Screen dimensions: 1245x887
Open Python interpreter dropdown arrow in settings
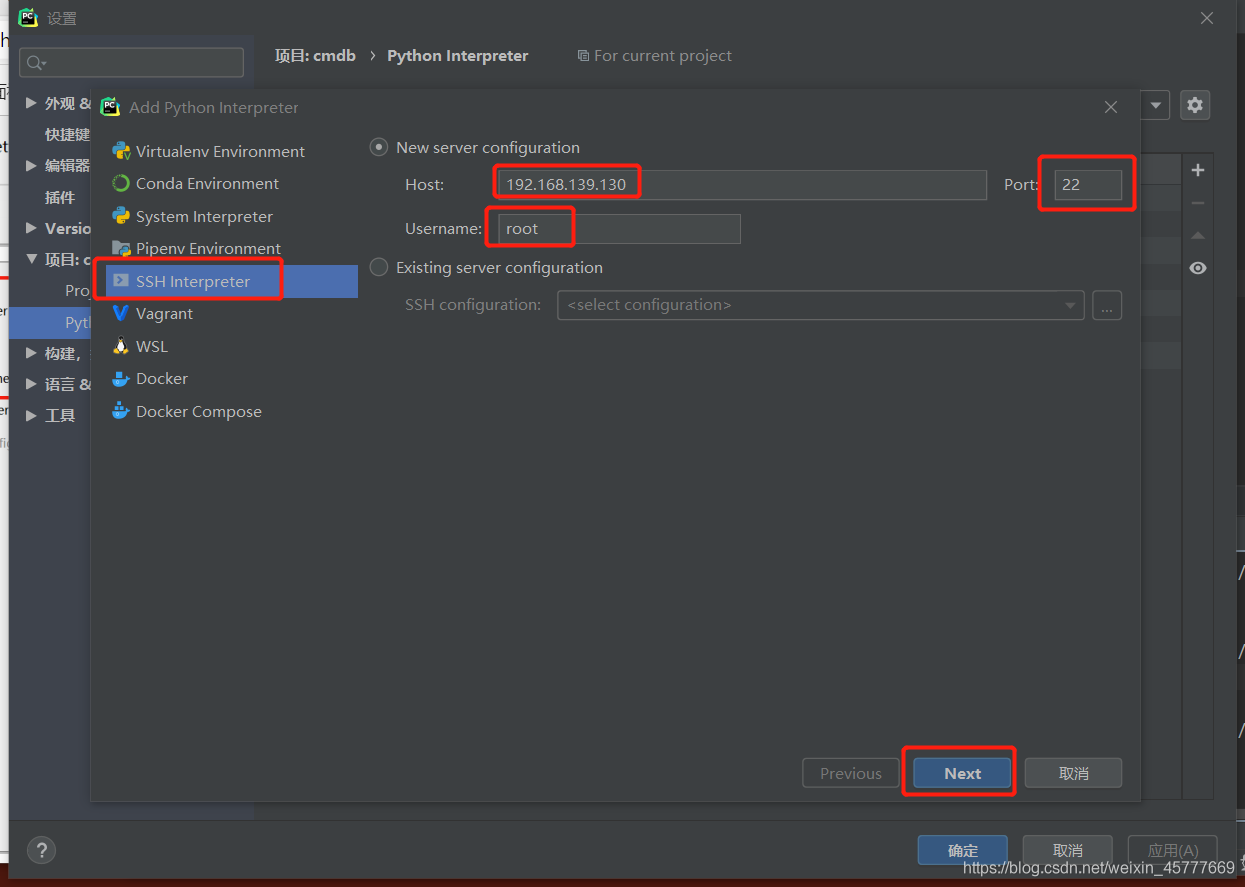1156,105
